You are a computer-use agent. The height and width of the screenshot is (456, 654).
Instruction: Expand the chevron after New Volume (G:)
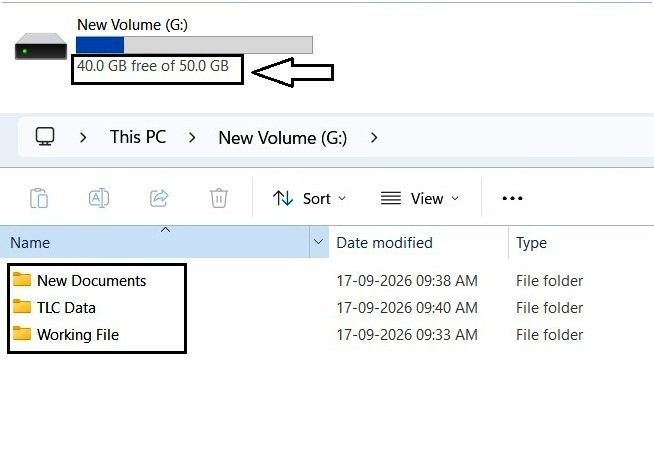point(374,137)
